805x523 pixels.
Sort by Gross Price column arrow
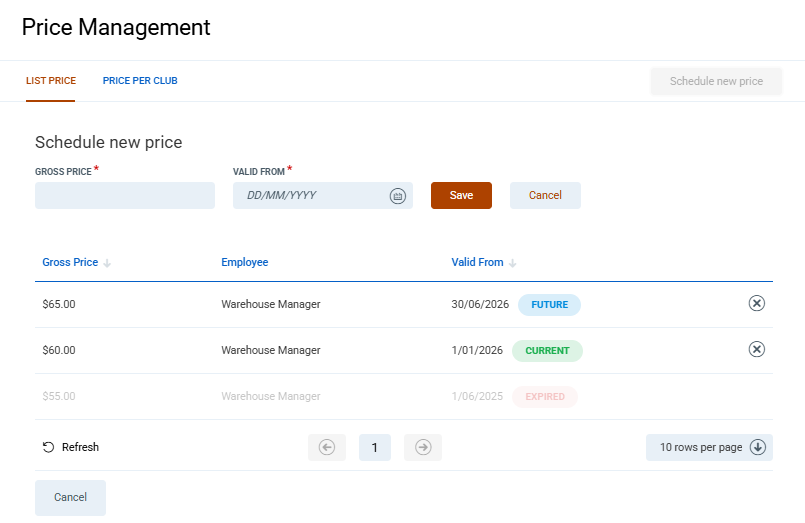click(107, 263)
